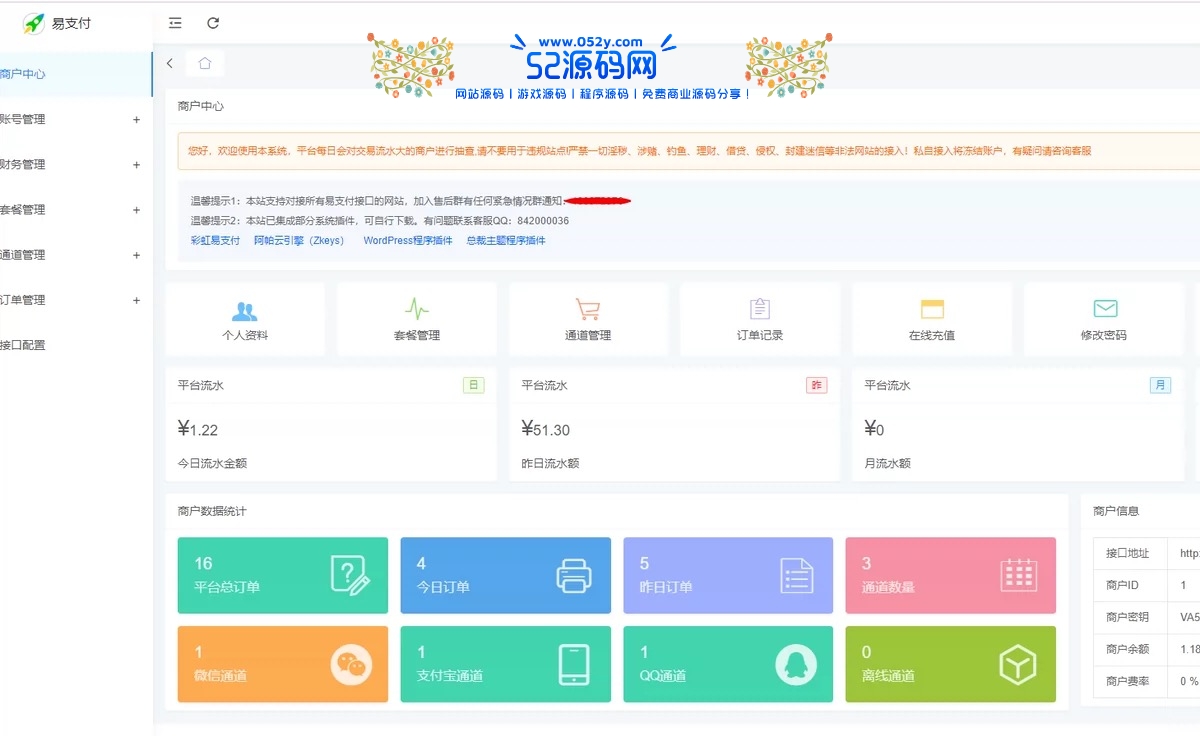Image resolution: width=1200 pixels, height=736 pixels.
Task: Click the 今日订单 printer tile
Action: [506, 575]
